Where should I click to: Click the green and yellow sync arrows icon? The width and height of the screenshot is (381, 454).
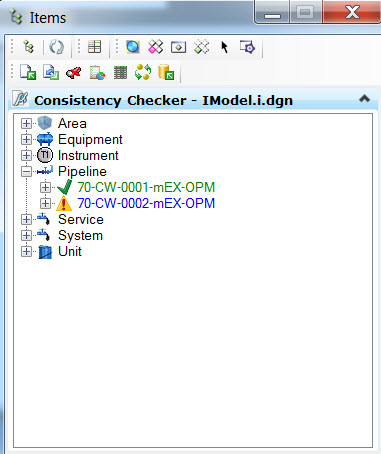143,72
